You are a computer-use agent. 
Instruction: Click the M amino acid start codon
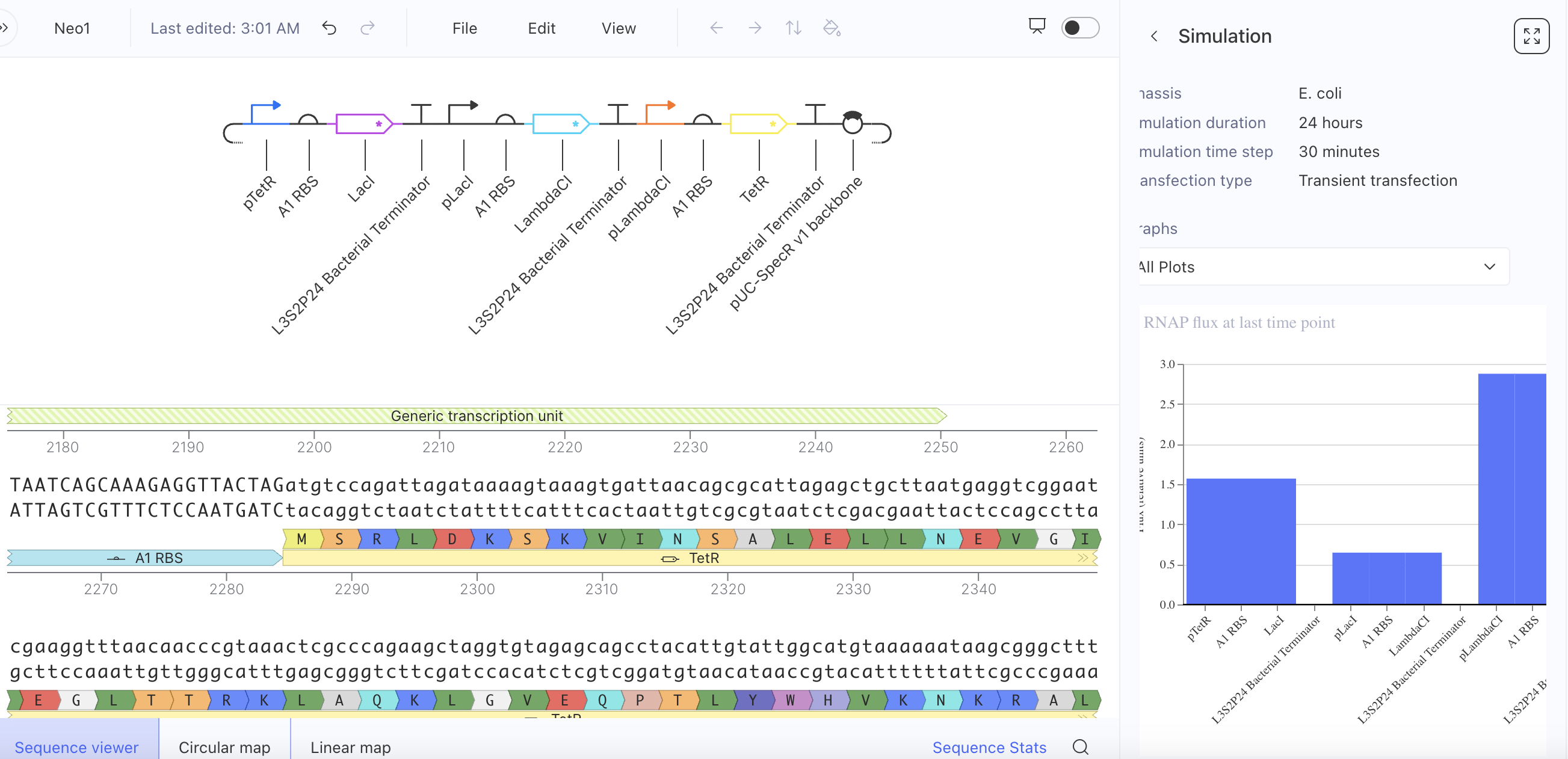point(301,539)
